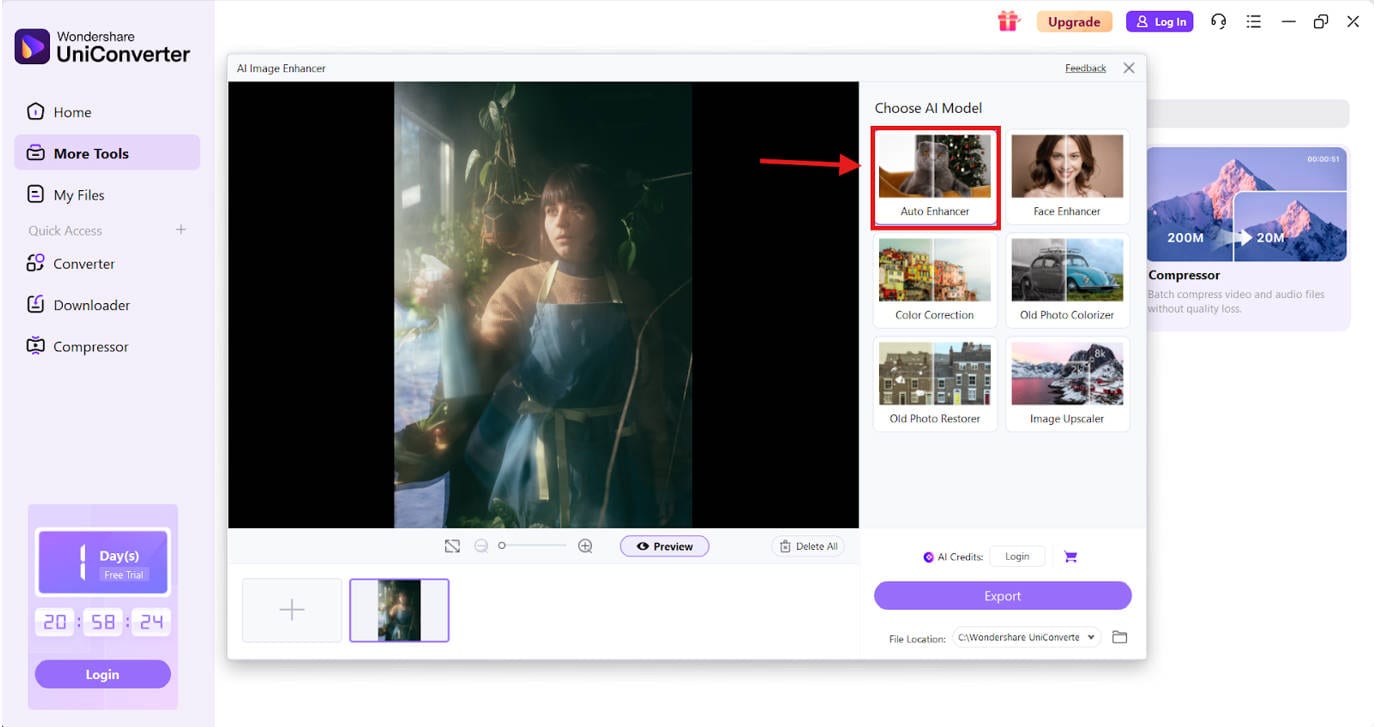
Task: Choose the Face Enhancer AI model
Action: [1067, 177]
